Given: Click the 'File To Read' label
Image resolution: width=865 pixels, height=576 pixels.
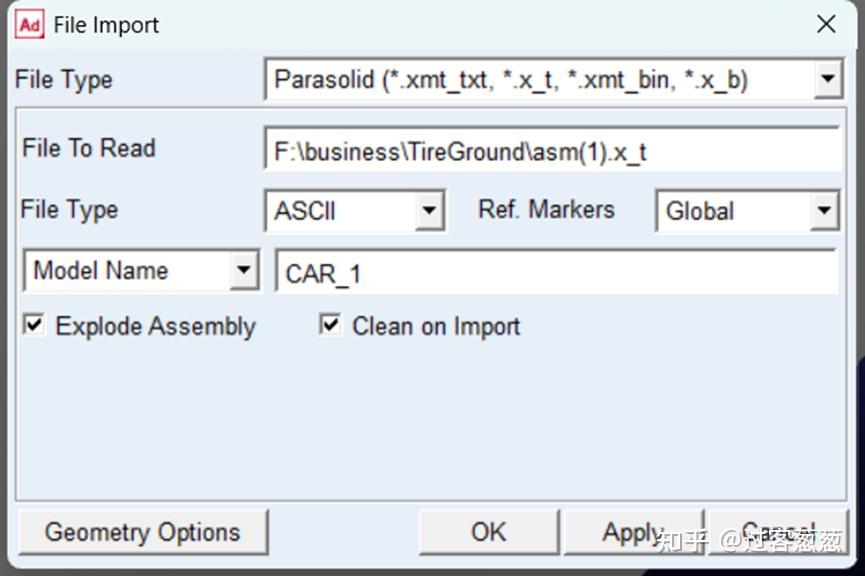Looking at the screenshot, I should [x=89, y=148].
